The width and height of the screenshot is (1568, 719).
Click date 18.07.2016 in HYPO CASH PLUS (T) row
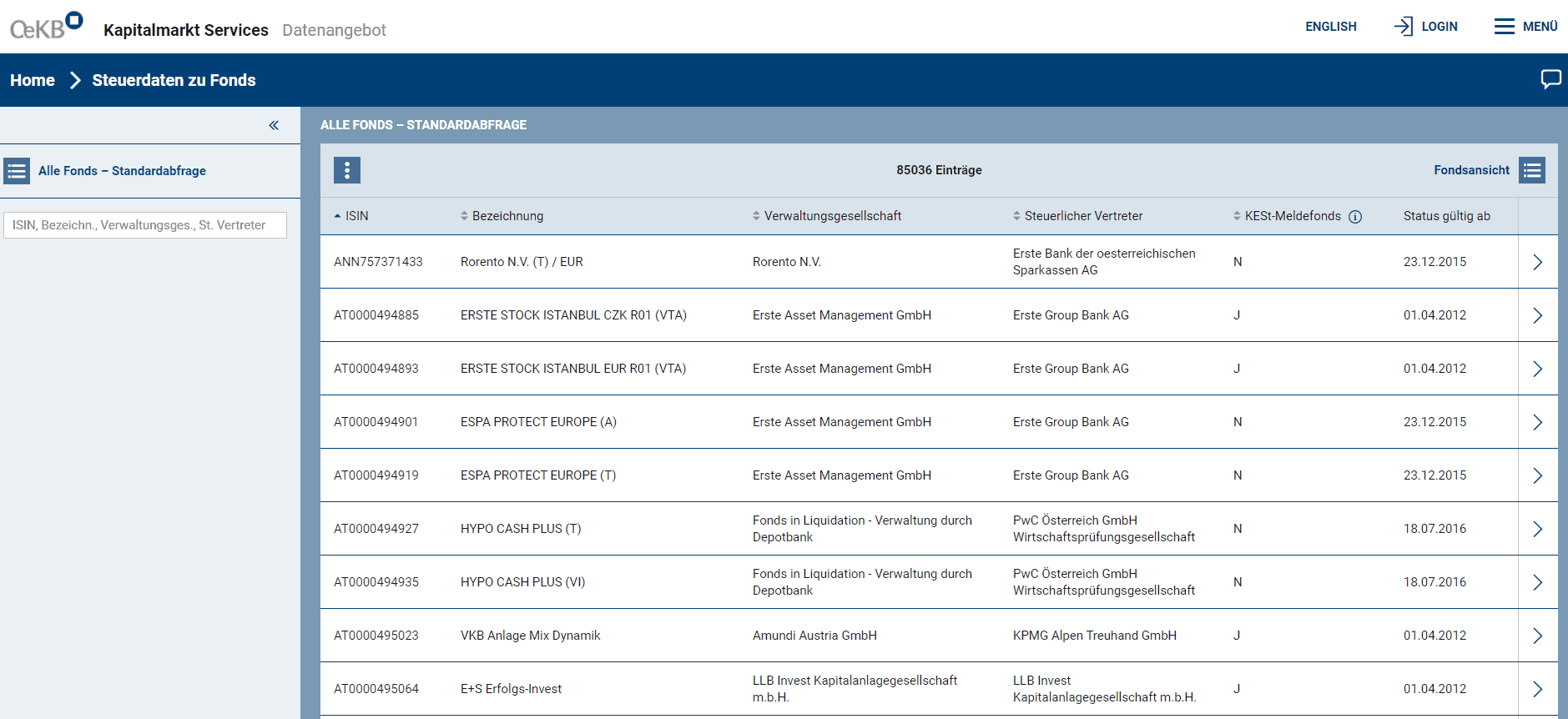pyautogui.click(x=1434, y=529)
